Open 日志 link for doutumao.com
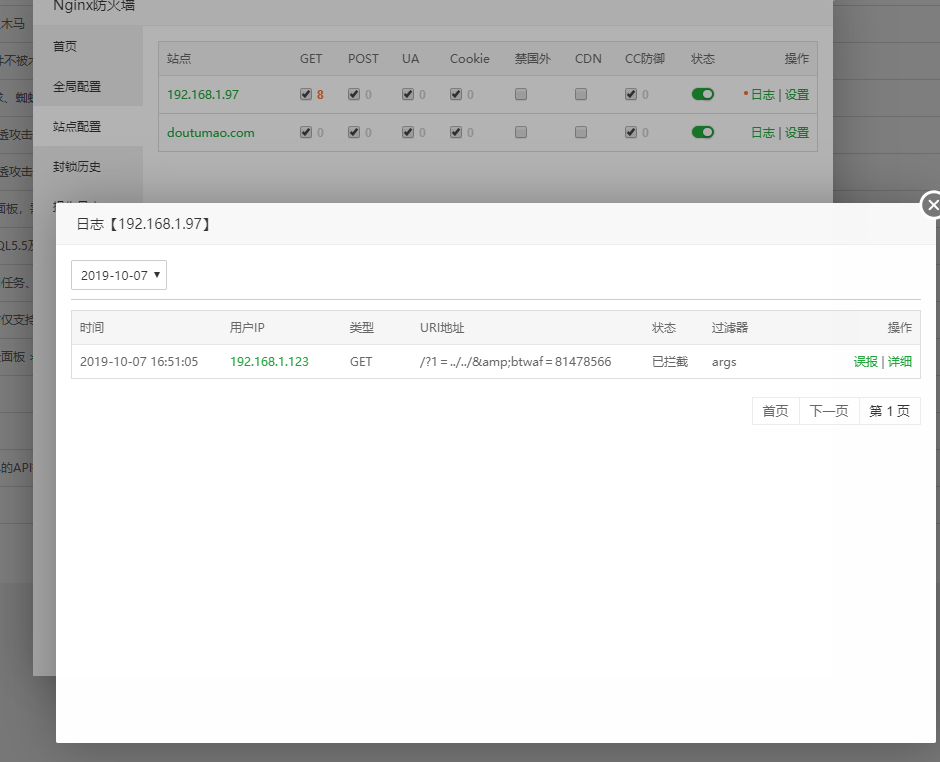This screenshot has height=762, width=940. point(763,132)
